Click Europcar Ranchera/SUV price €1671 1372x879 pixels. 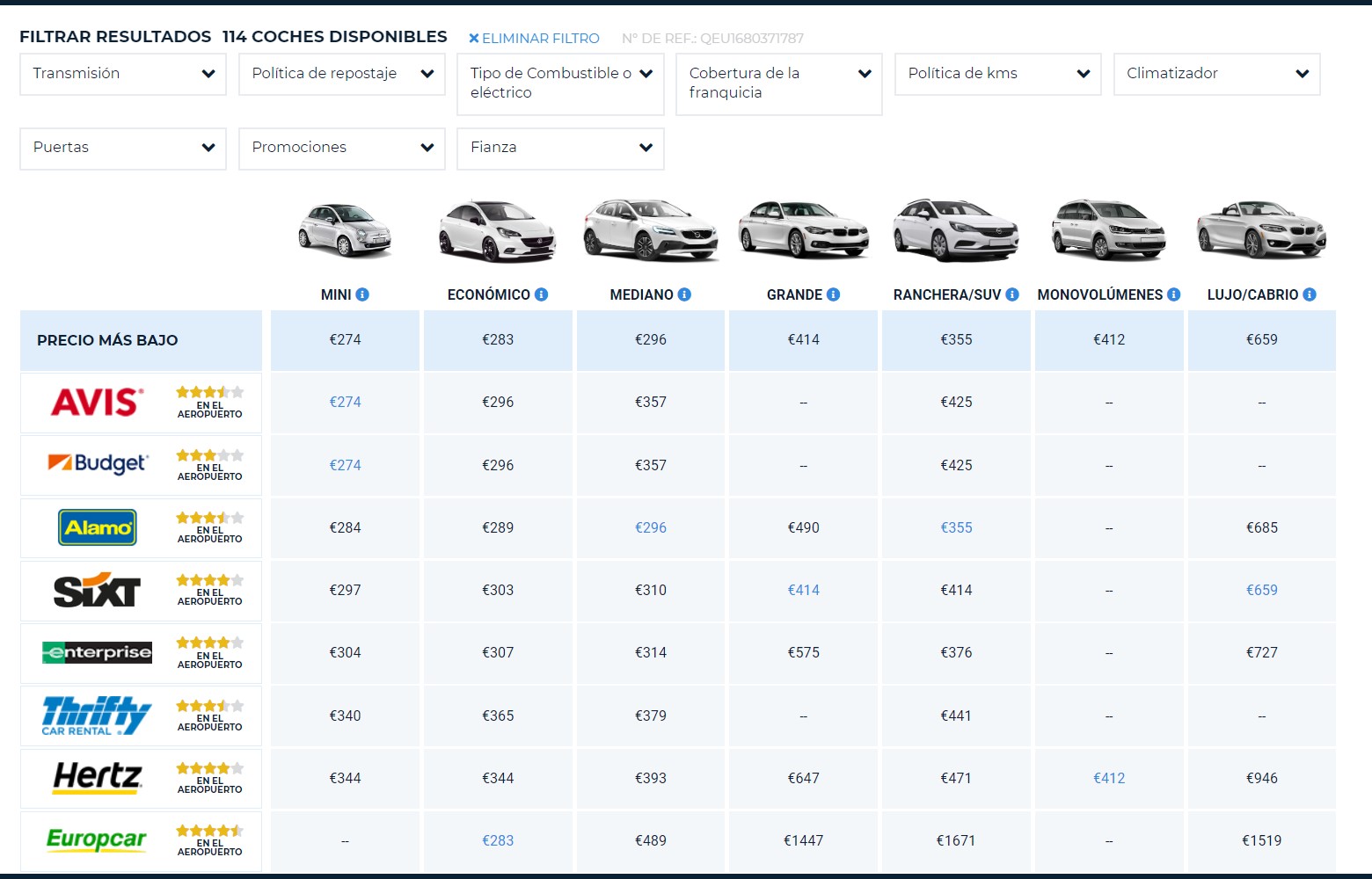(956, 840)
